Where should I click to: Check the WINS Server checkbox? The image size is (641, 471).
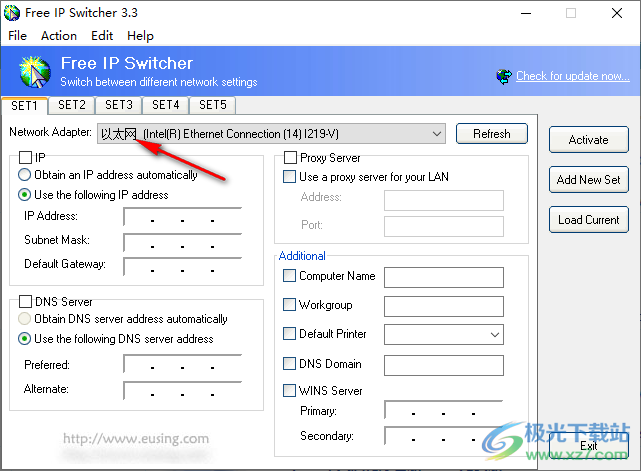tap(289, 390)
